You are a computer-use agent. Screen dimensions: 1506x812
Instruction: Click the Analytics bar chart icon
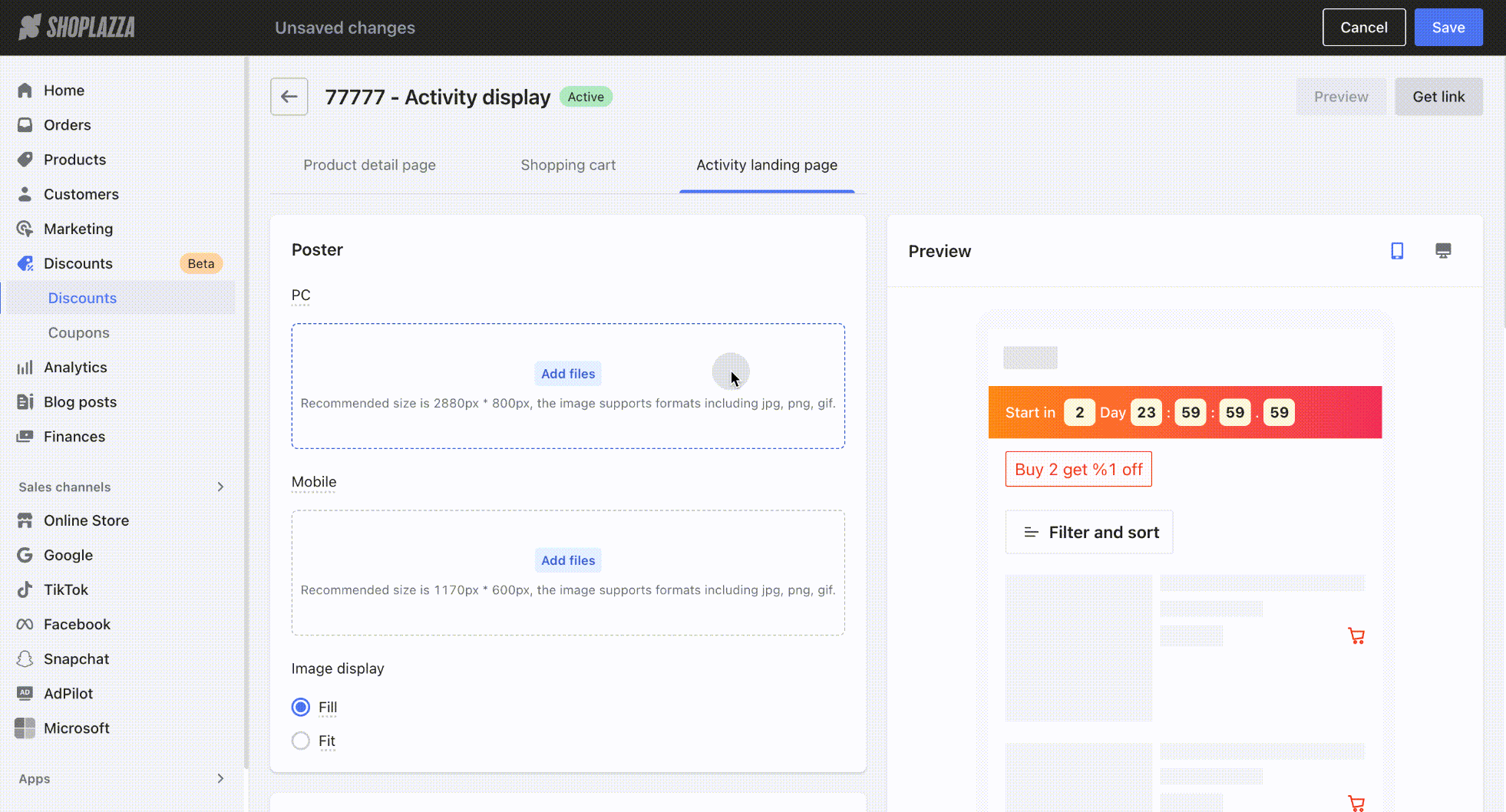25,368
